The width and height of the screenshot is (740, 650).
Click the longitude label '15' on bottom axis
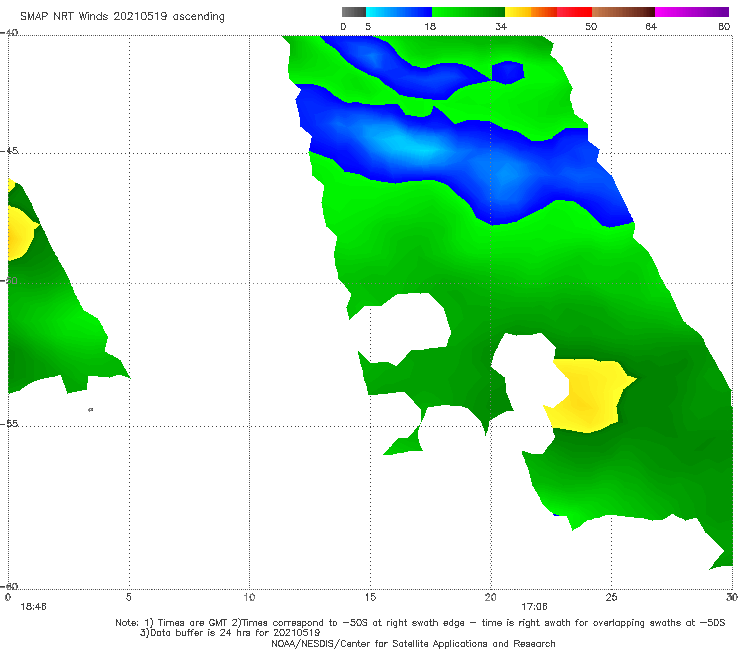[x=370, y=598]
